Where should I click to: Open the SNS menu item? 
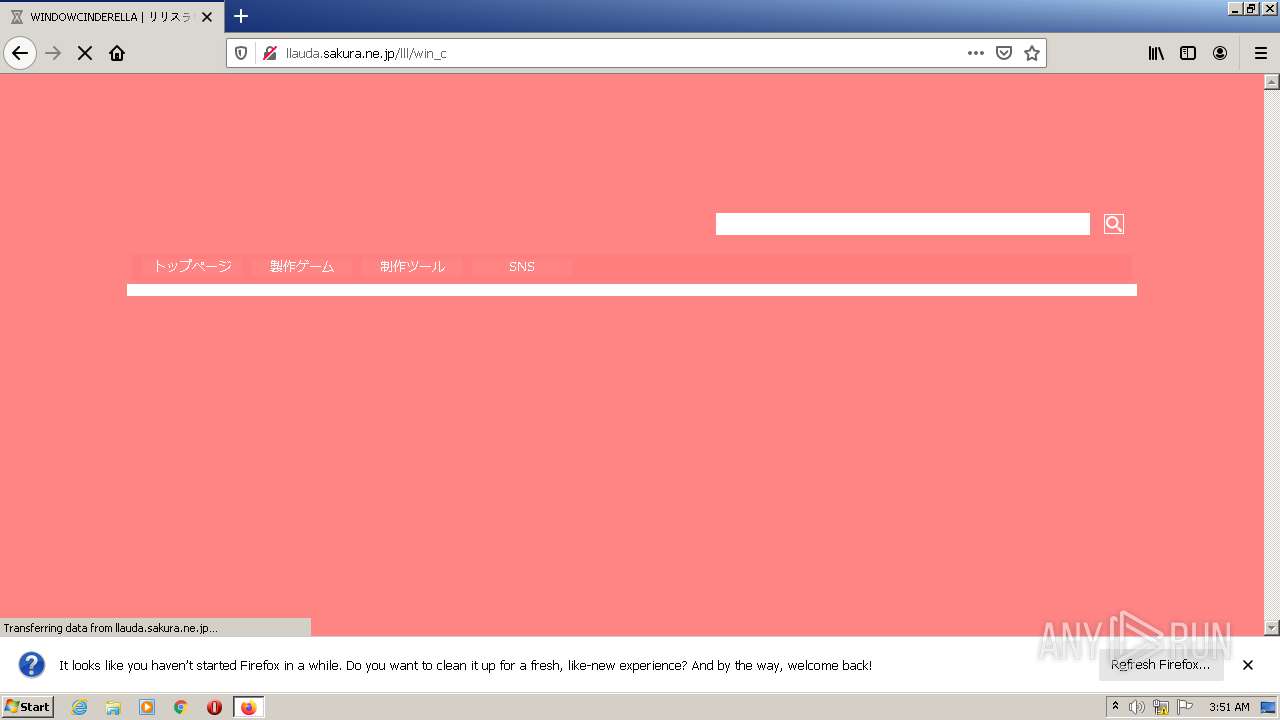(x=522, y=266)
